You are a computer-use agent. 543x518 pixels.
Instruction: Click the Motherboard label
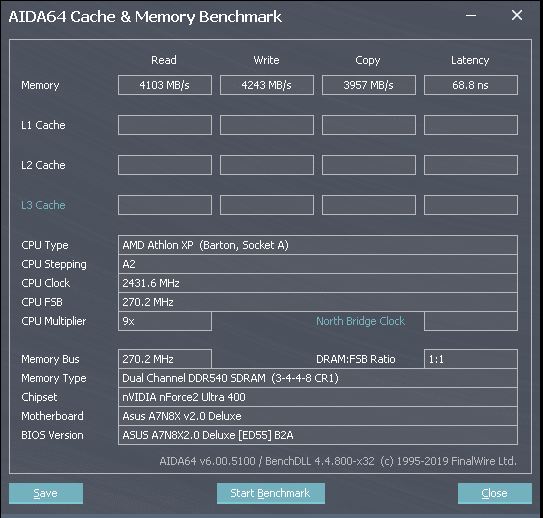point(52,416)
